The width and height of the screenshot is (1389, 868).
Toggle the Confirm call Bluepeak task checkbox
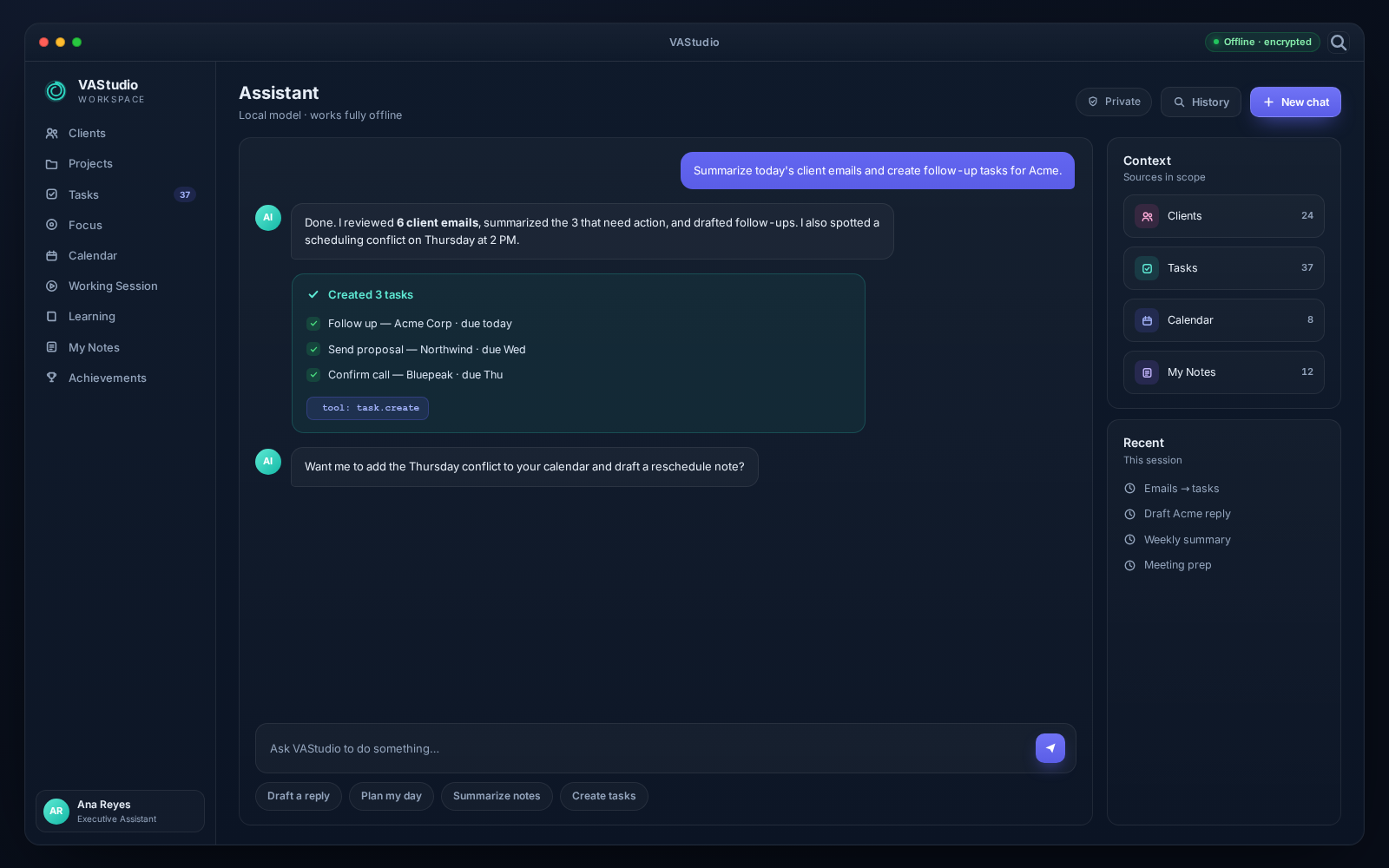[x=313, y=375]
